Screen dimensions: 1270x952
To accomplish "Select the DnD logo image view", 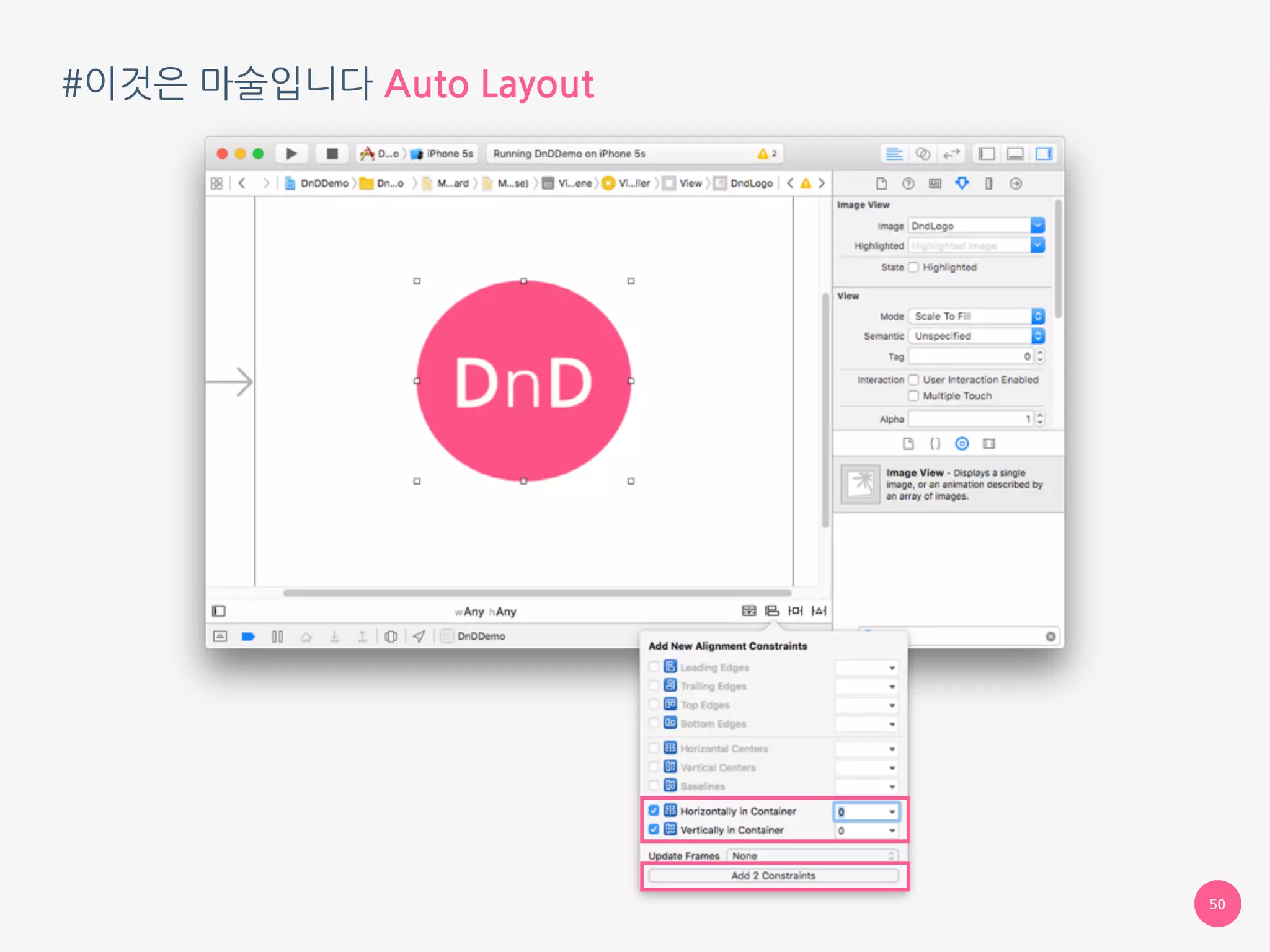I will coord(524,381).
